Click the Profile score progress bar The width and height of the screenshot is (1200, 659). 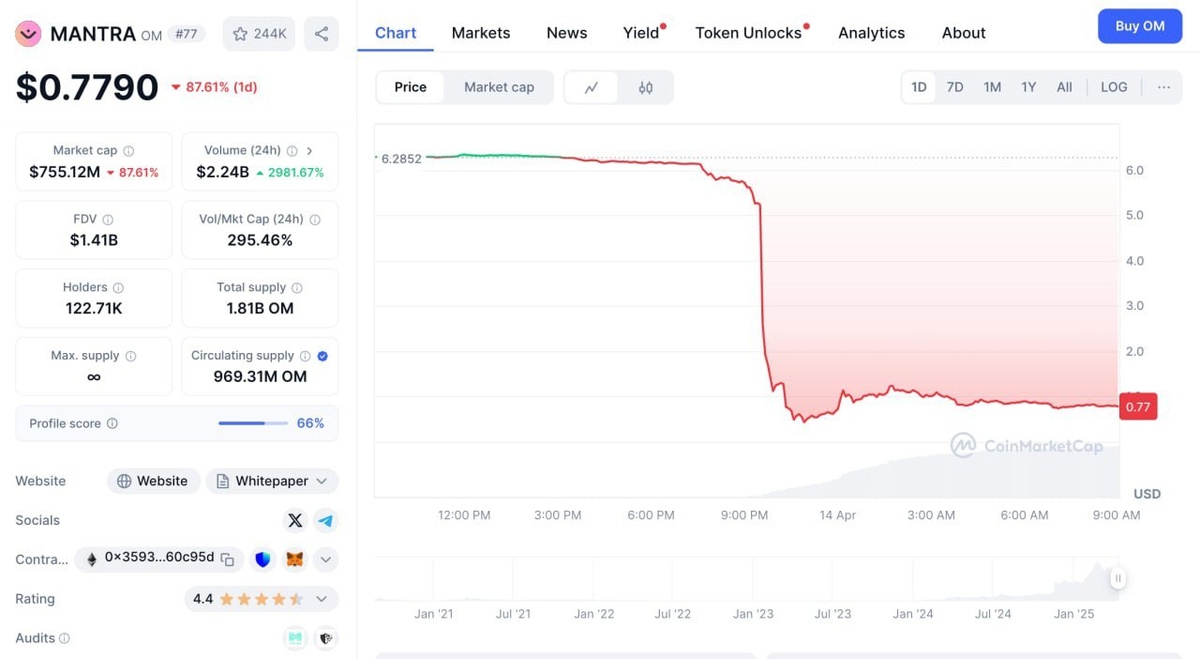click(x=253, y=424)
